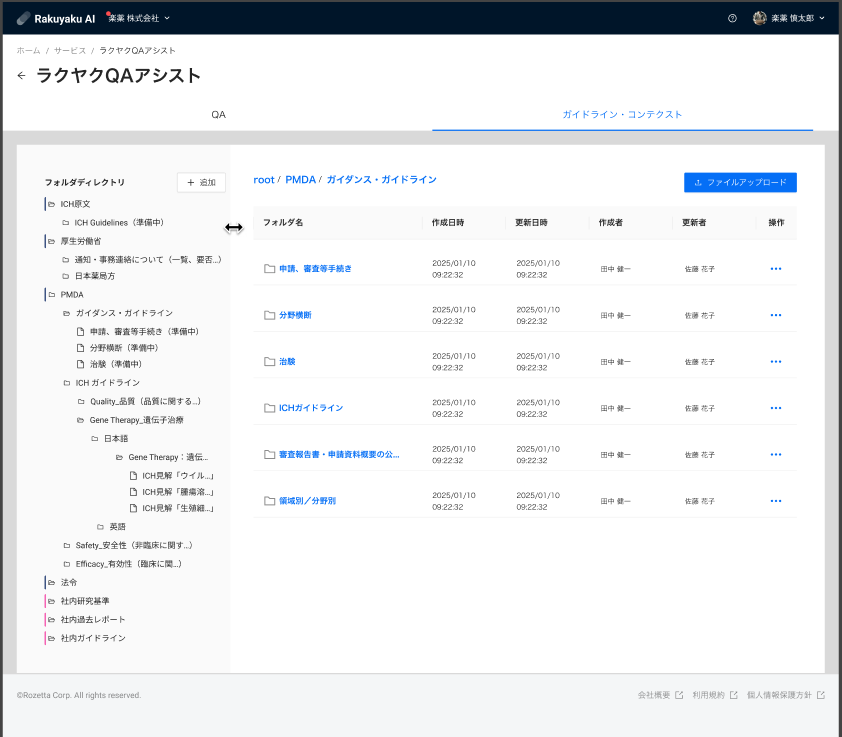842x737 pixels.
Task: Click file icon of ICH見解「ウイル...」
Action: coord(133,476)
